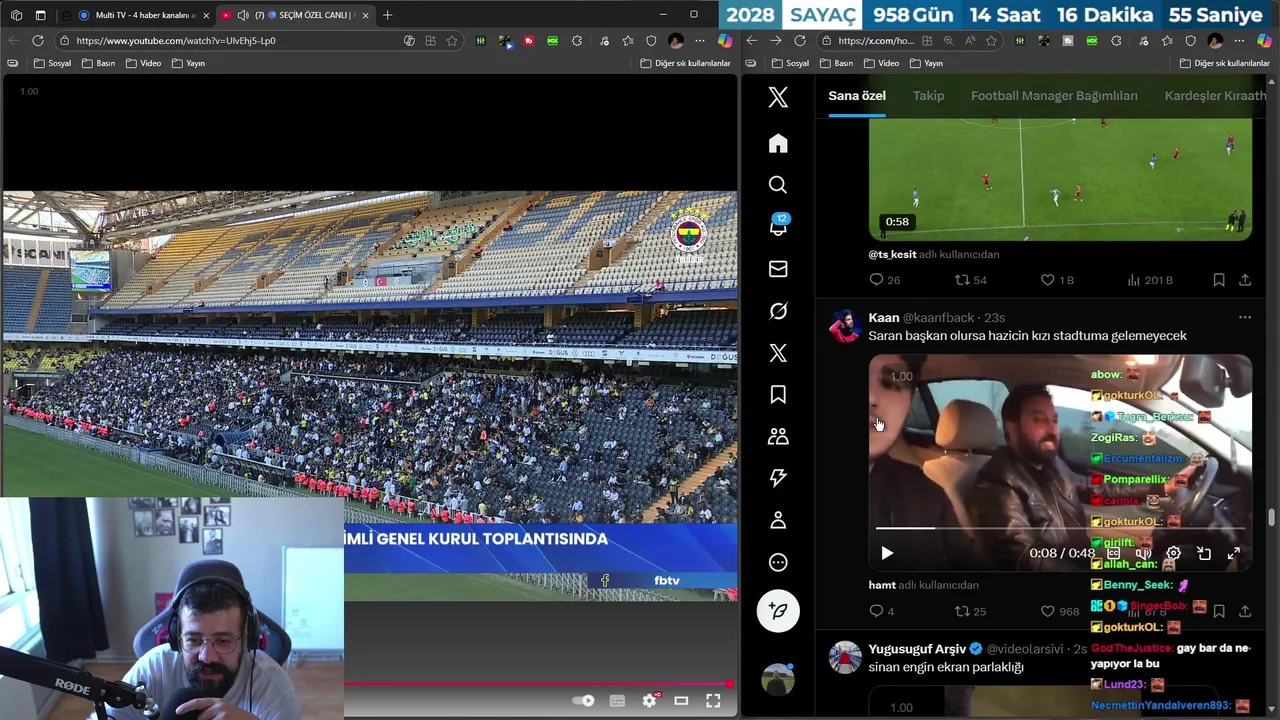Like the post with 1 B likes
1280x720 pixels.
click(x=1057, y=280)
